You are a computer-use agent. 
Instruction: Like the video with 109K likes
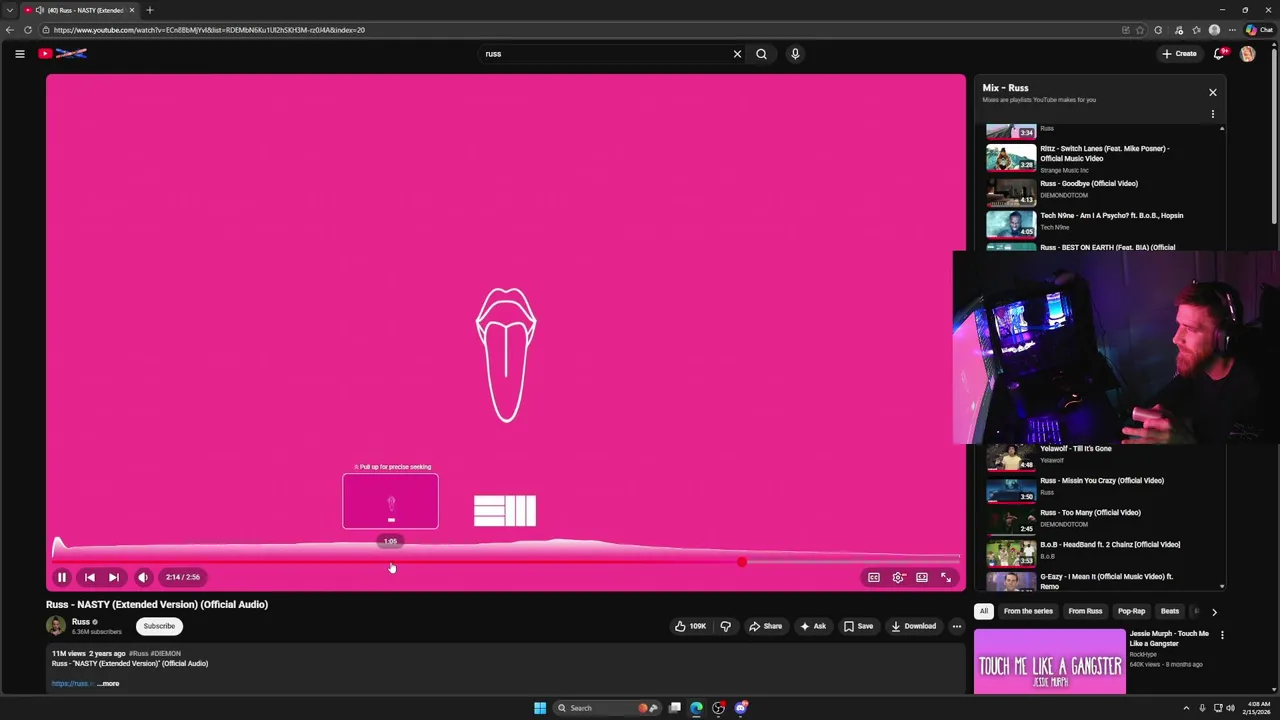pos(690,626)
